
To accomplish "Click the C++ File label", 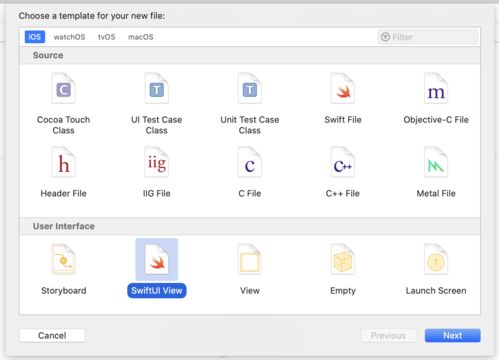I will [x=343, y=193].
